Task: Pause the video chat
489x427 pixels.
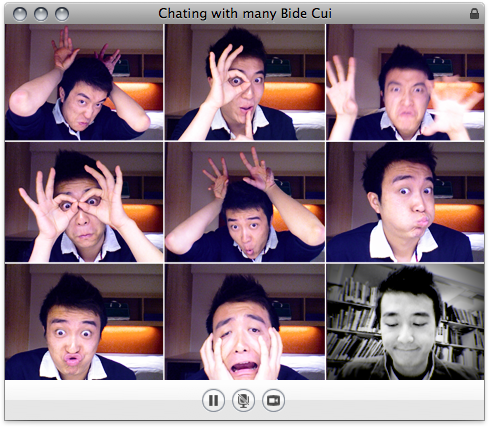Action: click(213, 400)
